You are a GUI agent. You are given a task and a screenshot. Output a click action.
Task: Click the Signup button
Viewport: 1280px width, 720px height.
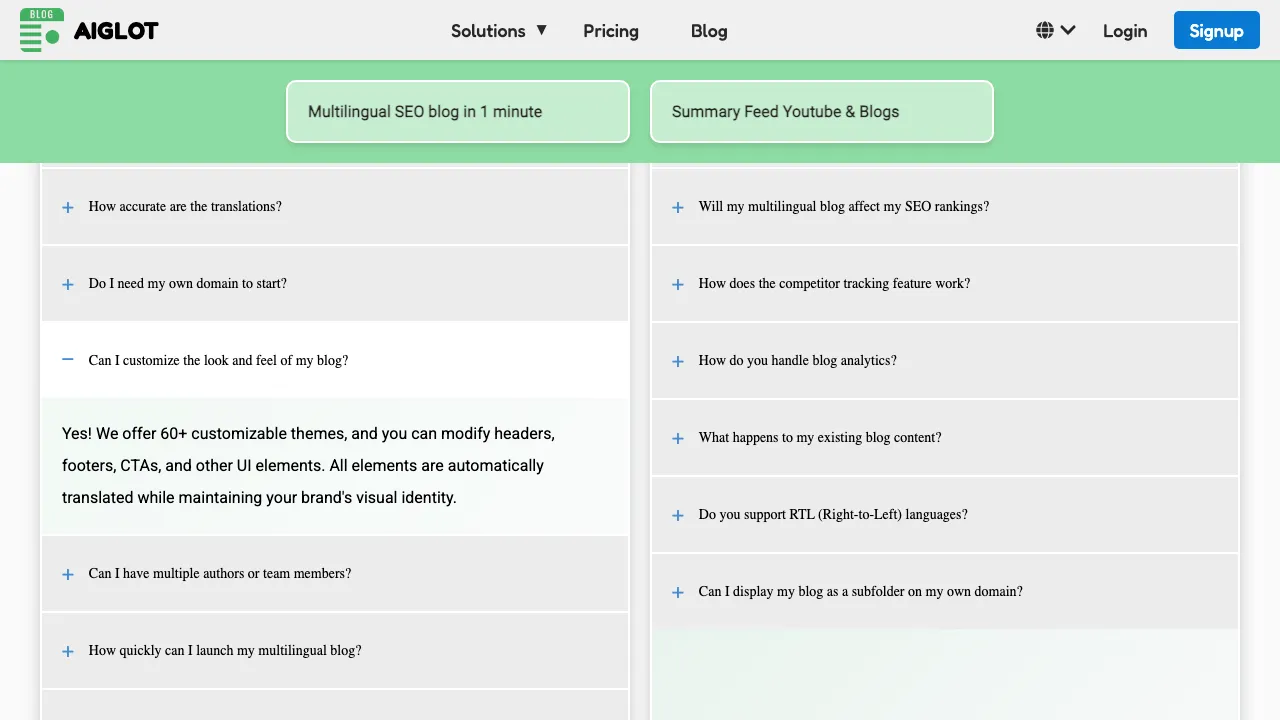pyautogui.click(x=1216, y=31)
